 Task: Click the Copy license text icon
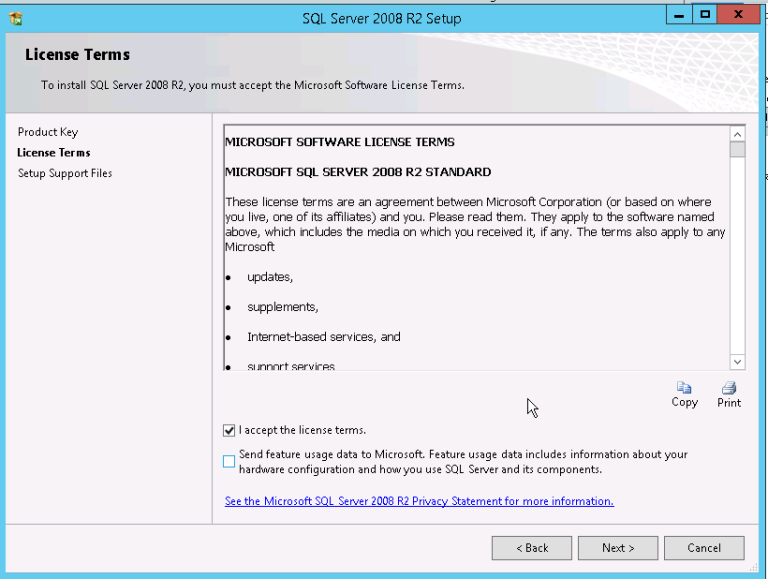(684, 394)
